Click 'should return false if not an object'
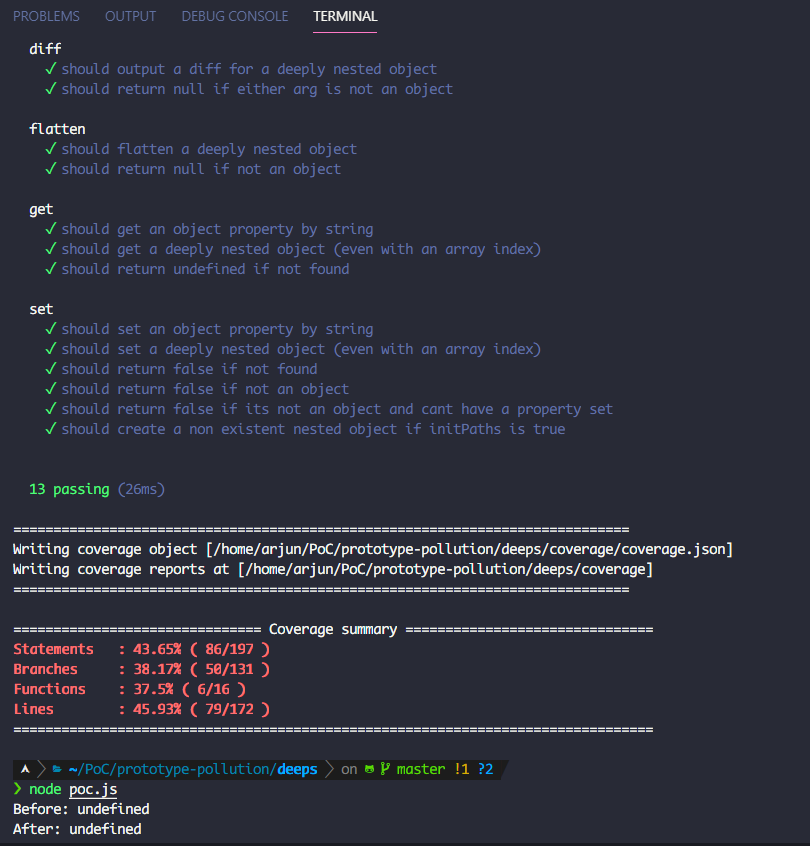810x846 pixels. point(205,389)
